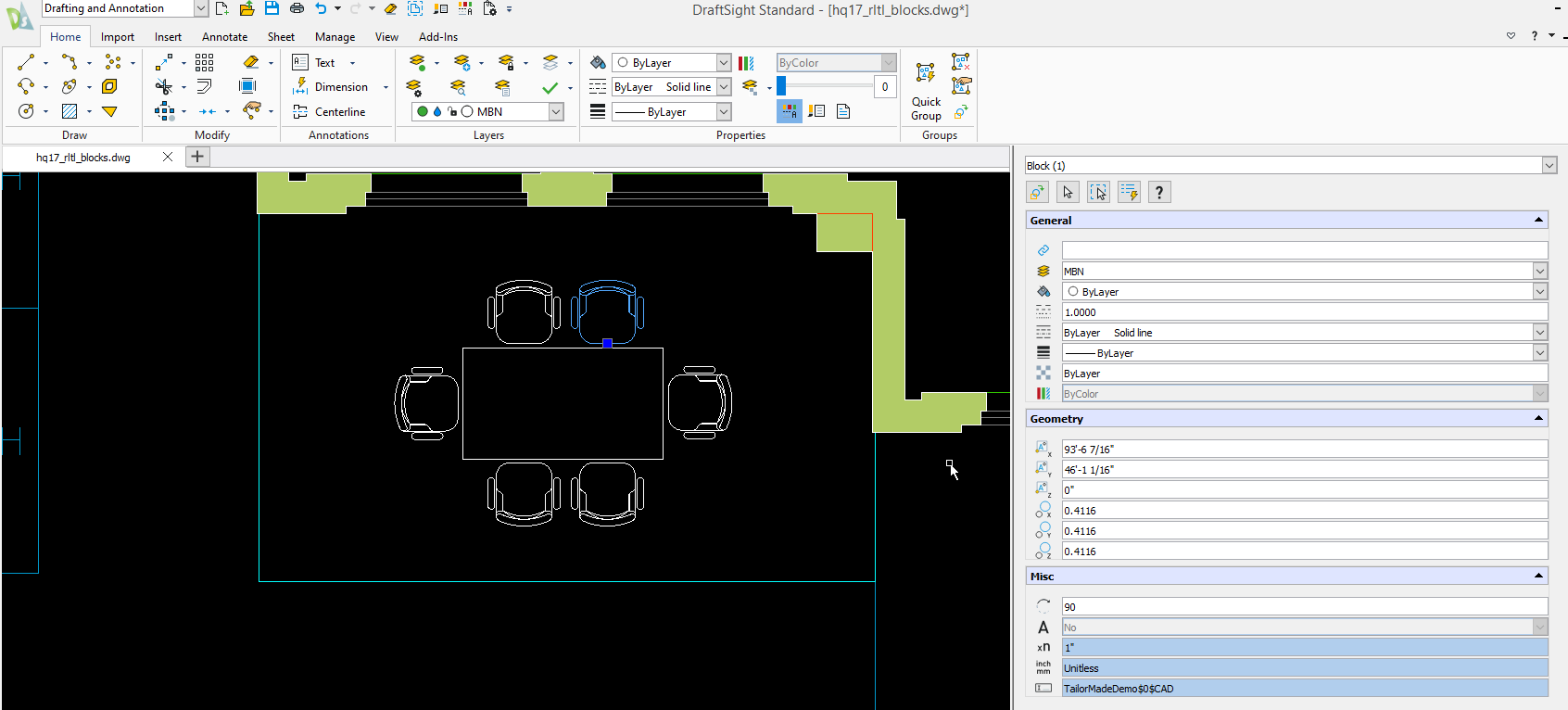1568x710 pixels.
Task: Click the green checkmark activate layer icon
Action: click(x=550, y=87)
